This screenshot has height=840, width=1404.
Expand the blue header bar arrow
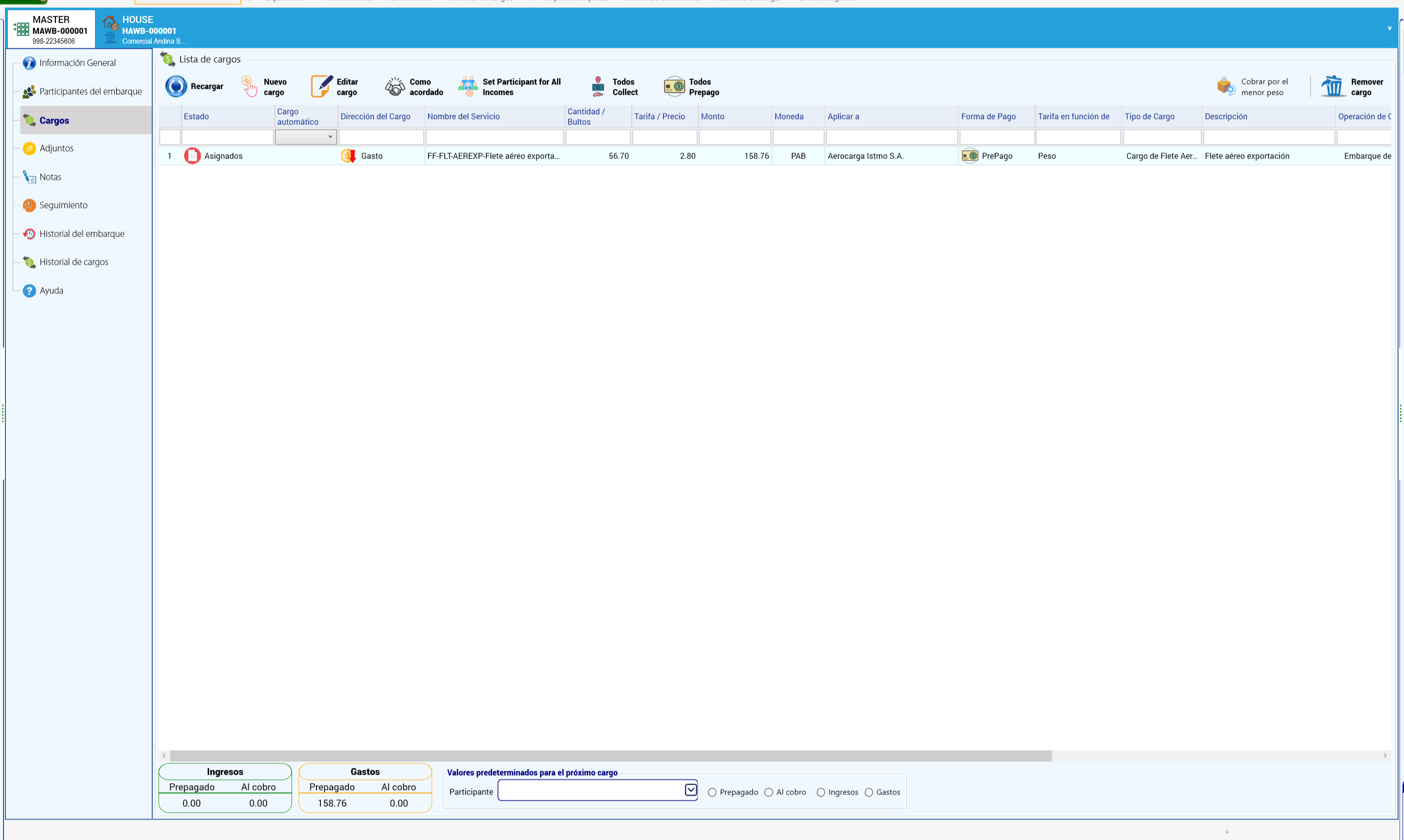tap(1389, 28)
